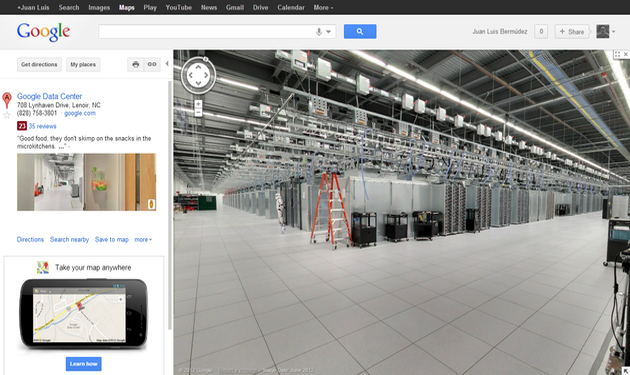The height and width of the screenshot is (375, 630).
Task: Click Directions link under listing
Action: point(30,240)
